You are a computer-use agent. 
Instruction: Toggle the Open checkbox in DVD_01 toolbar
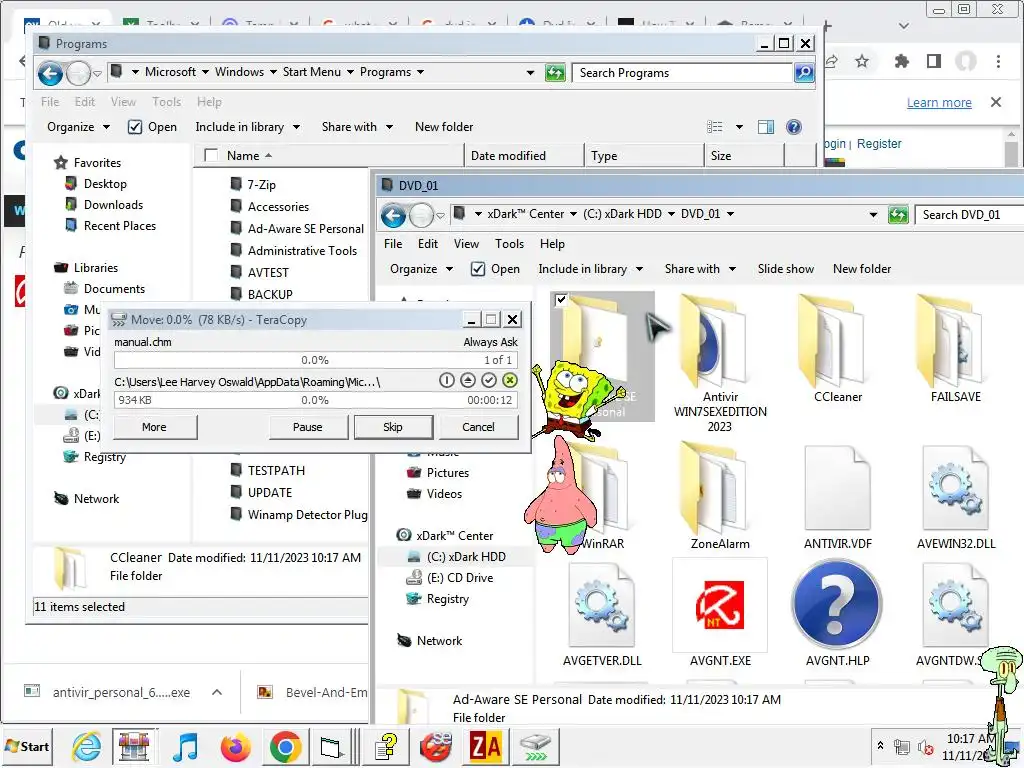[x=478, y=269]
